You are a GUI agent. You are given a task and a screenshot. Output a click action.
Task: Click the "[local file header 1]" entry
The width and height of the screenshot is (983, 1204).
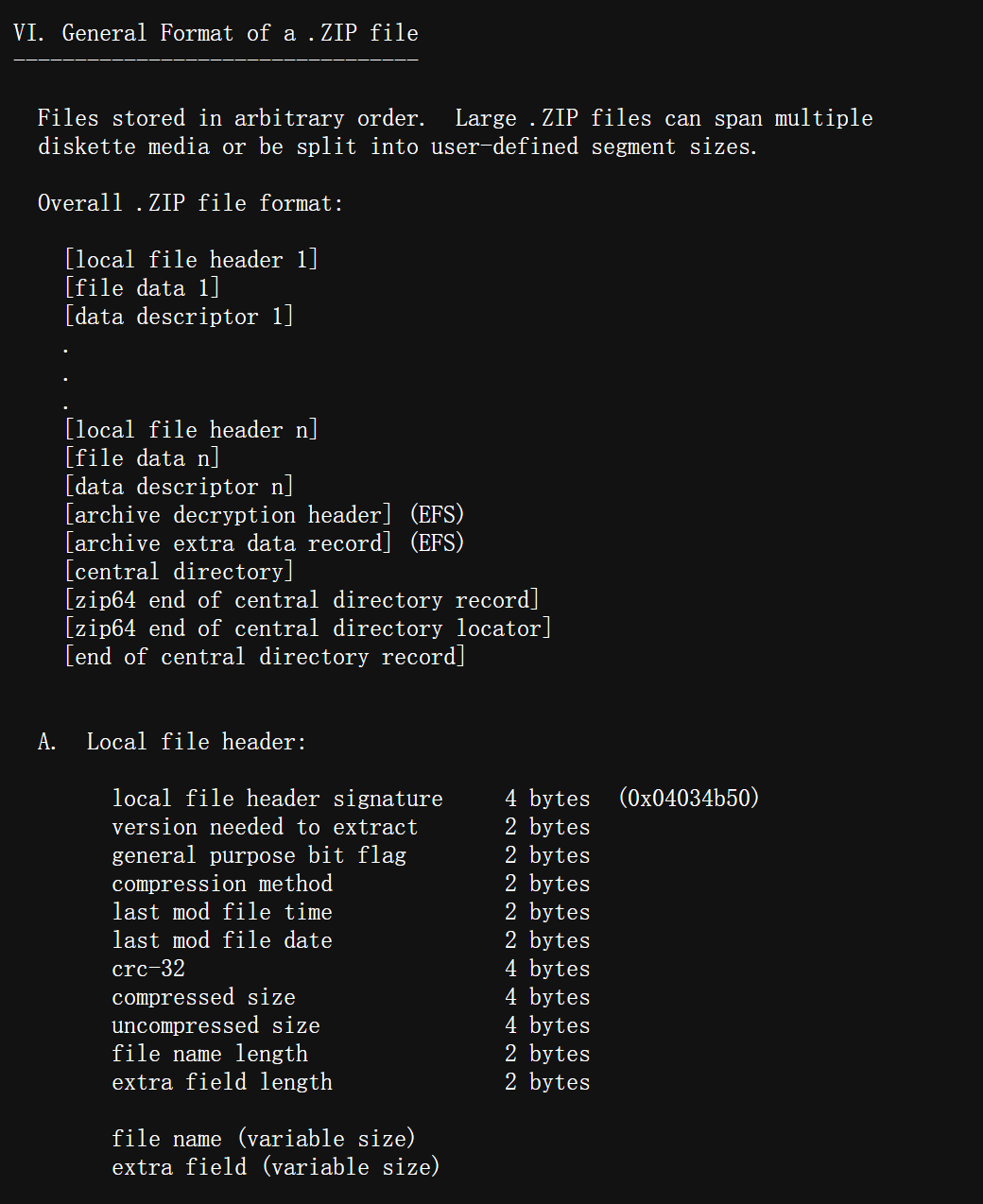(x=191, y=260)
